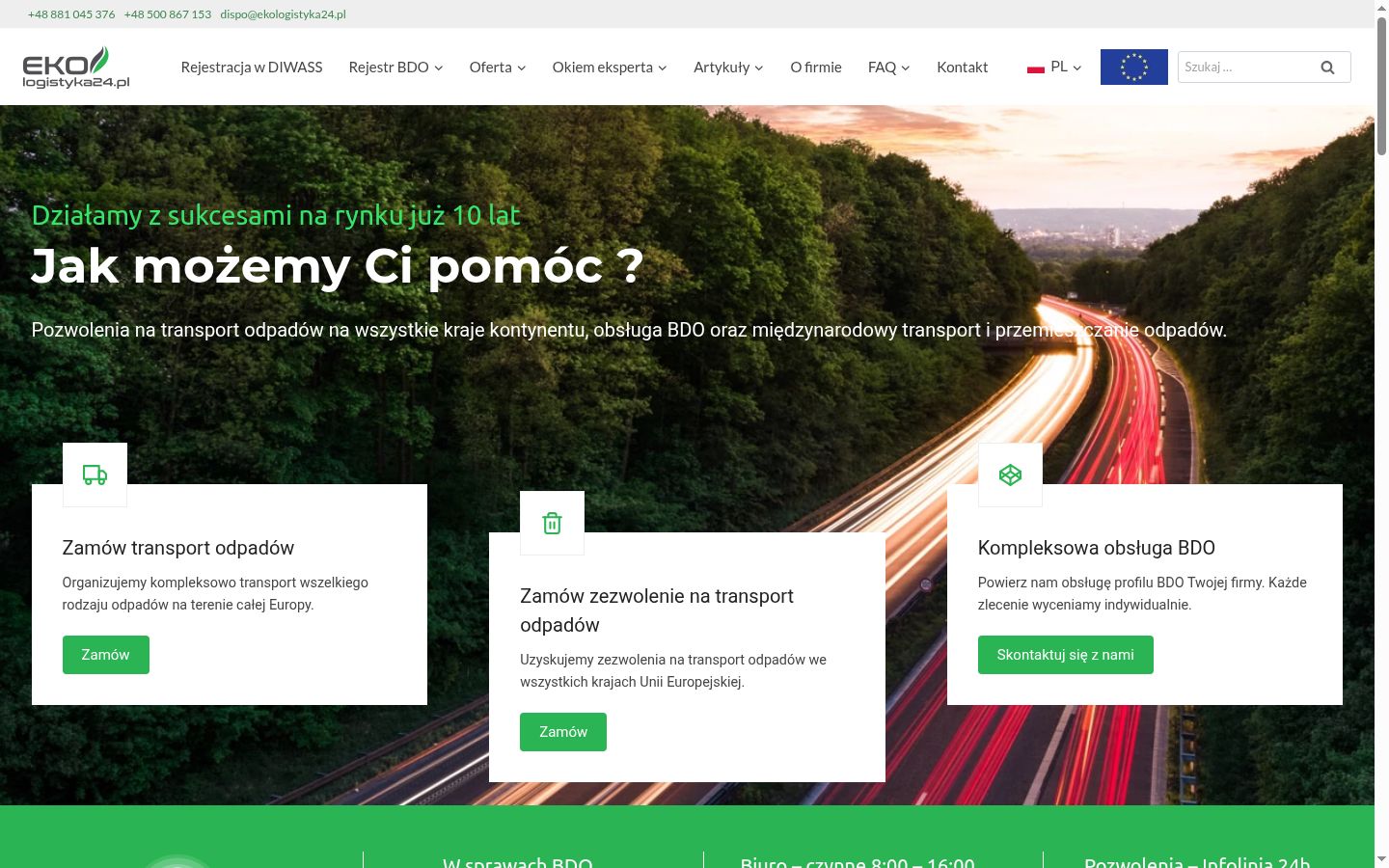This screenshot has height=868, width=1389.
Task: Email dispo@ekologistyka24.pl link
Action: [x=283, y=14]
